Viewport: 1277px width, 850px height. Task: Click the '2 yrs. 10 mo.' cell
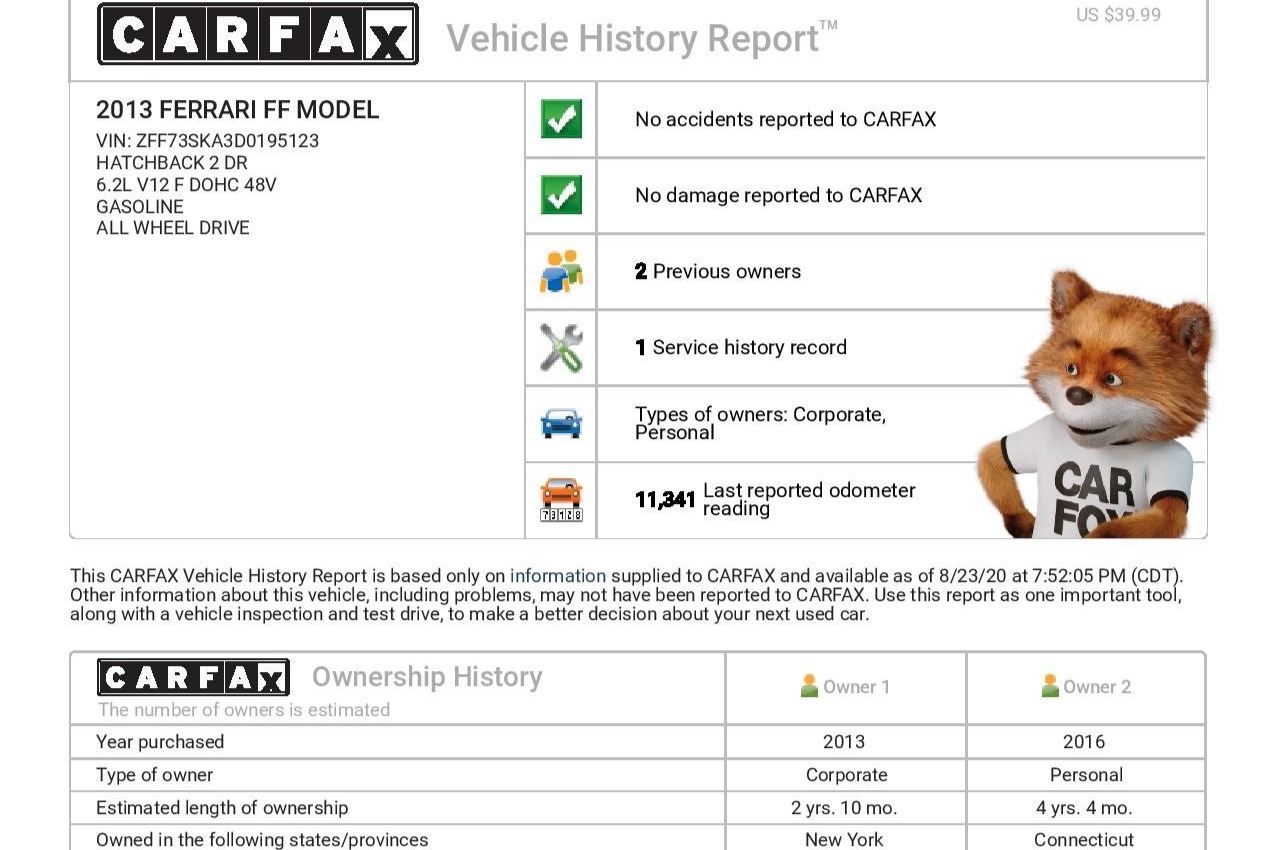(x=844, y=808)
